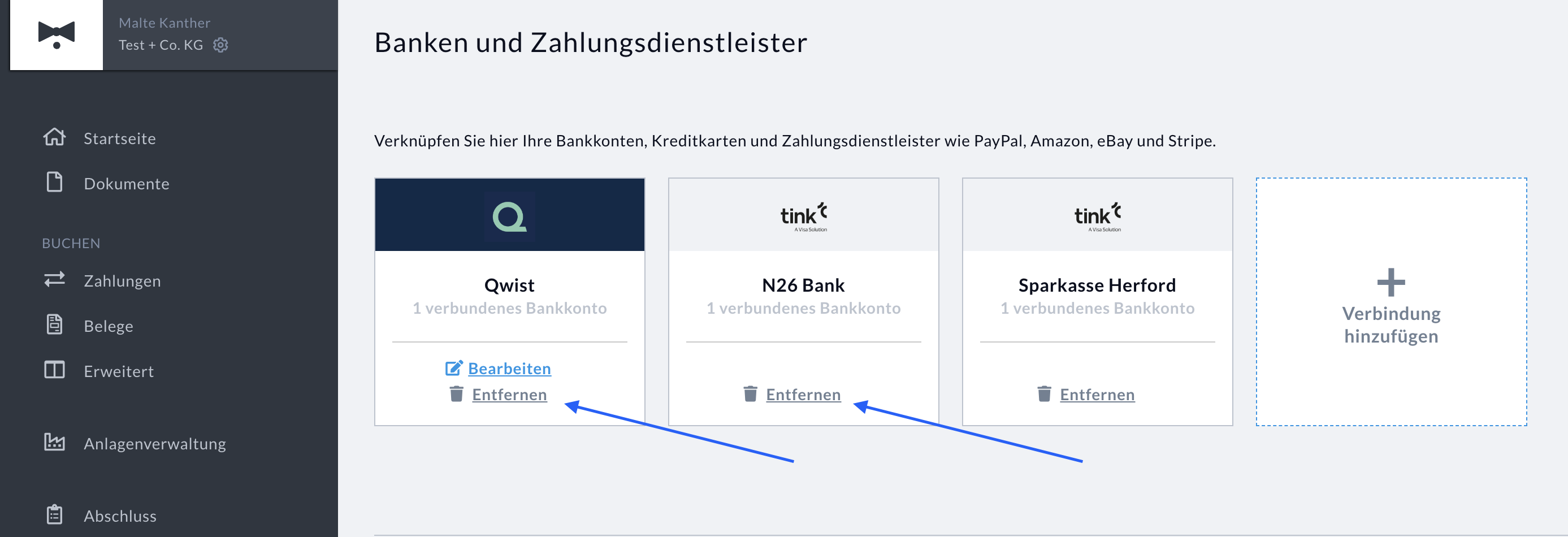
Task: Click the tink logo on N26 Bank card
Action: tap(803, 218)
